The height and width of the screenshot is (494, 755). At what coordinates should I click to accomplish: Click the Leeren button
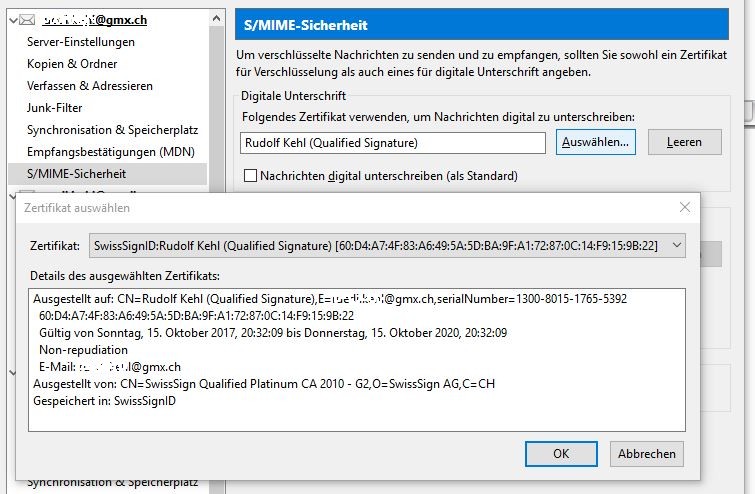[x=684, y=142]
